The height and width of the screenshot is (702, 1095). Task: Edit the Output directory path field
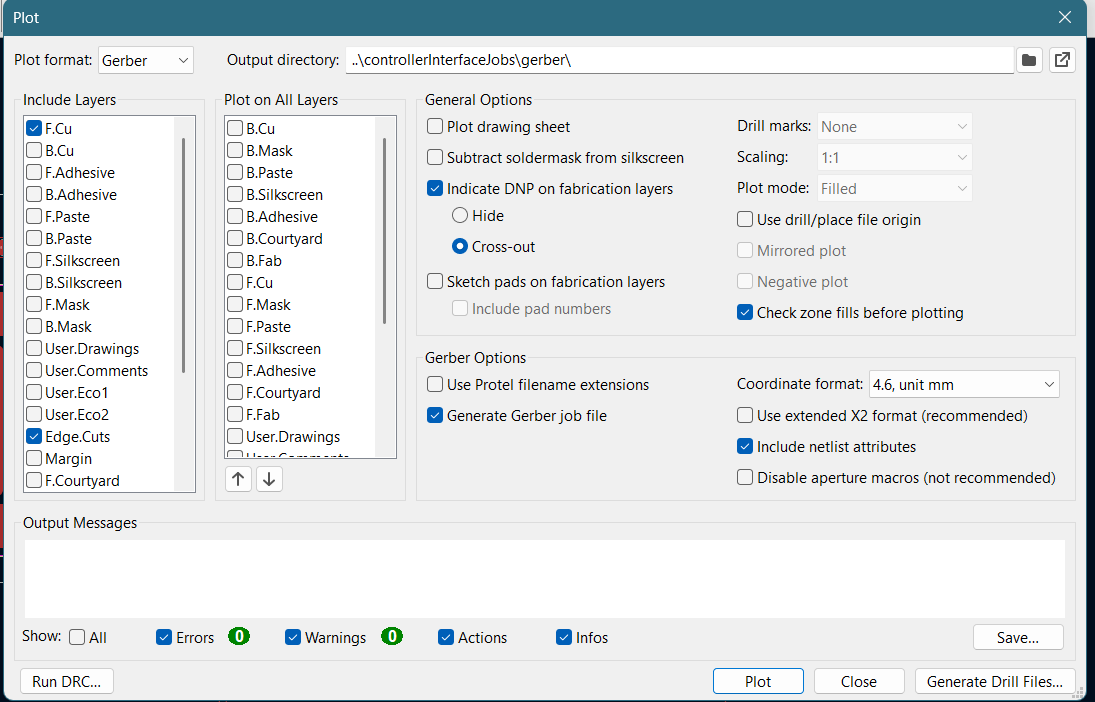pyautogui.click(x=679, y=60)
